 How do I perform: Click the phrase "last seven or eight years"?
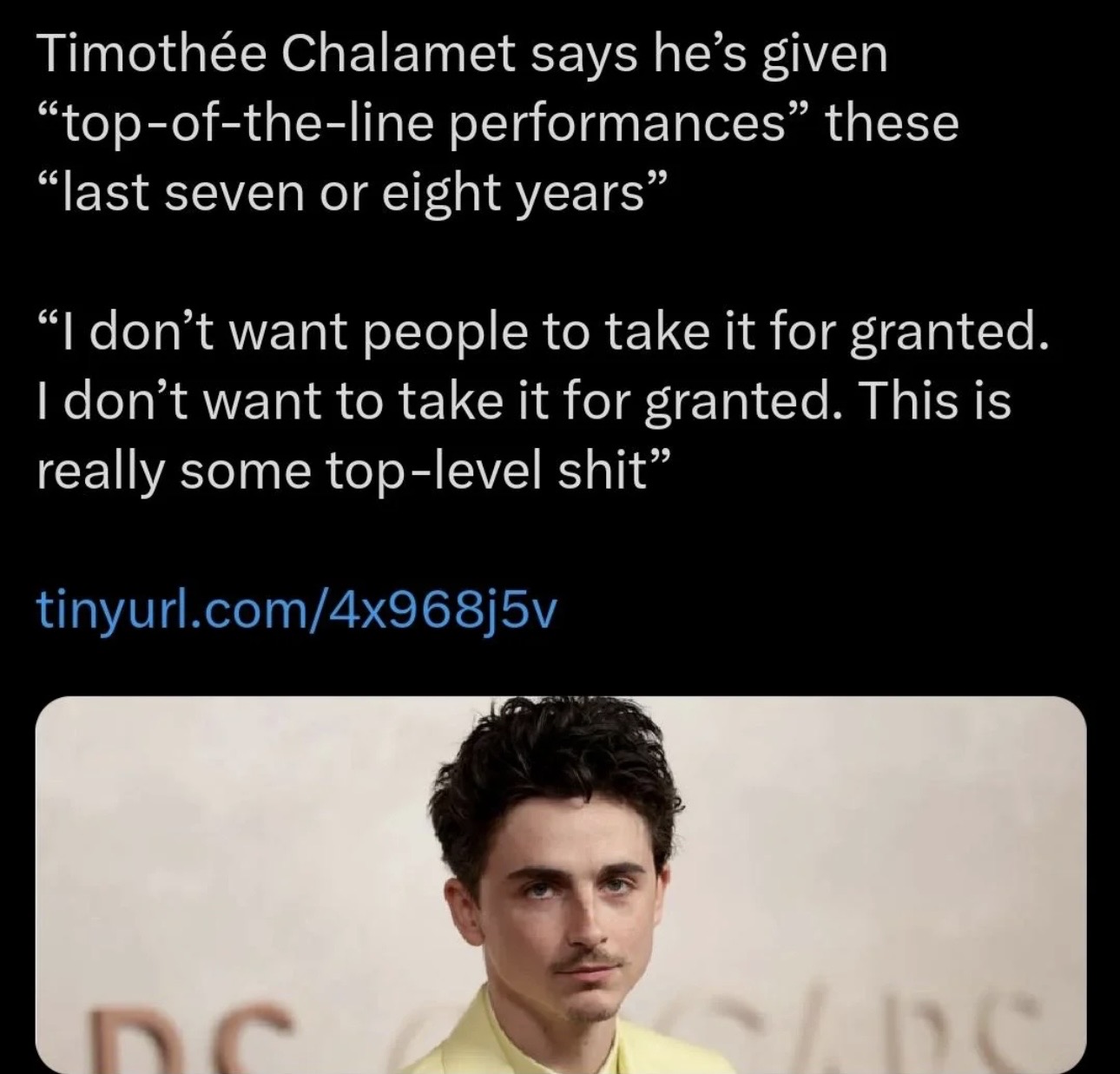click(x=352, y=194)
